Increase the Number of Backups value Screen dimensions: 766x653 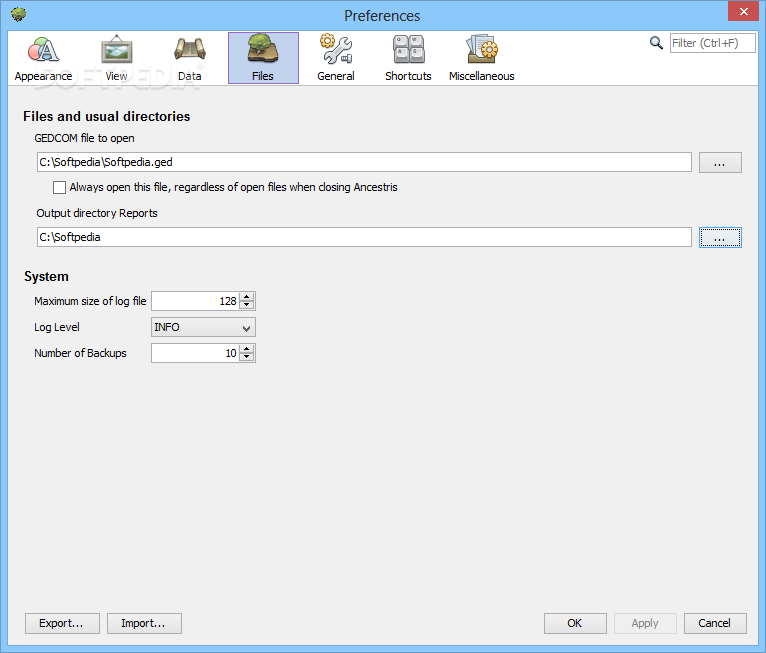(x=247, y=349)
